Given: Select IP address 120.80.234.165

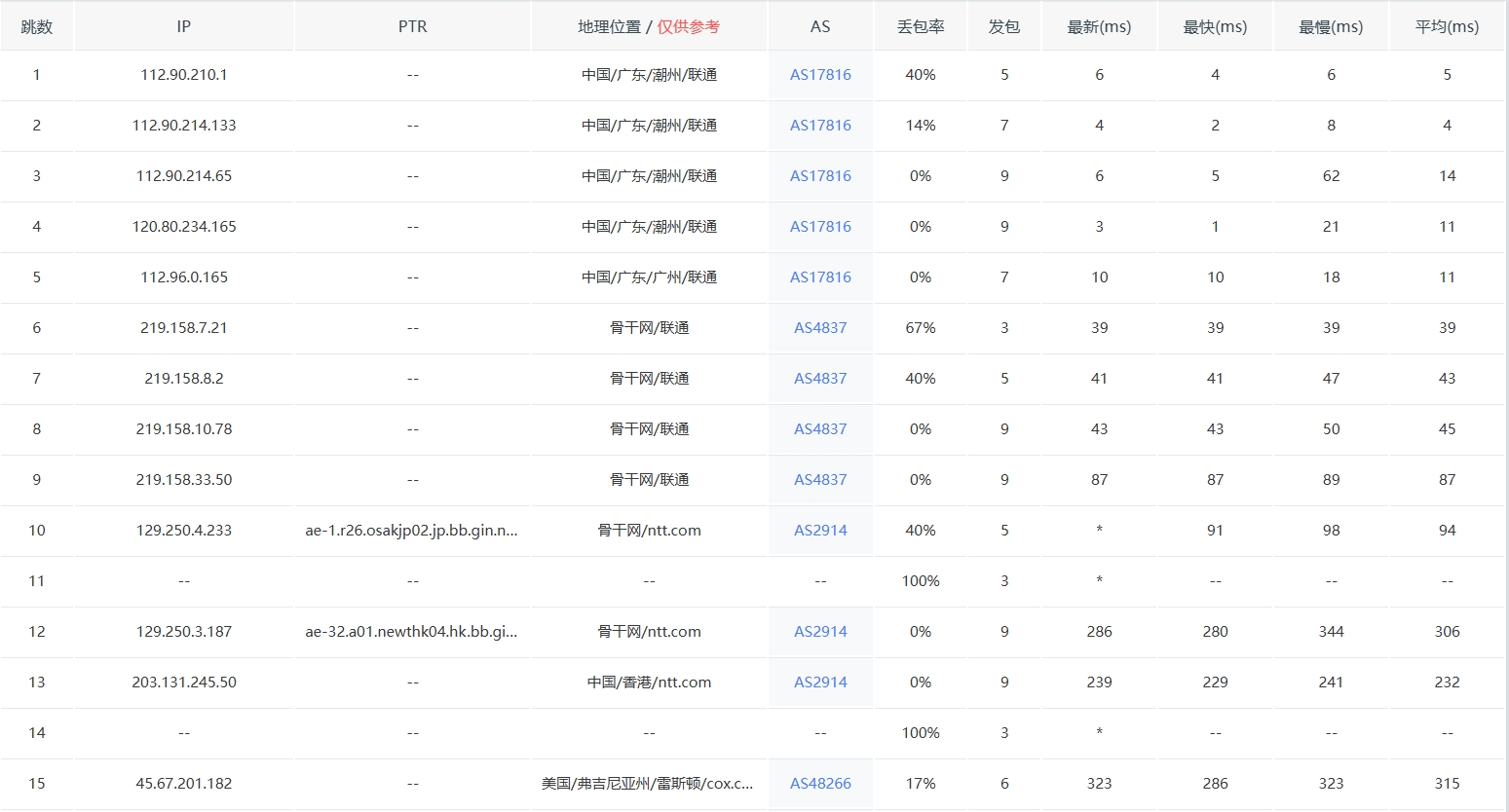Looking at the screenshot, I should [184, 227].
